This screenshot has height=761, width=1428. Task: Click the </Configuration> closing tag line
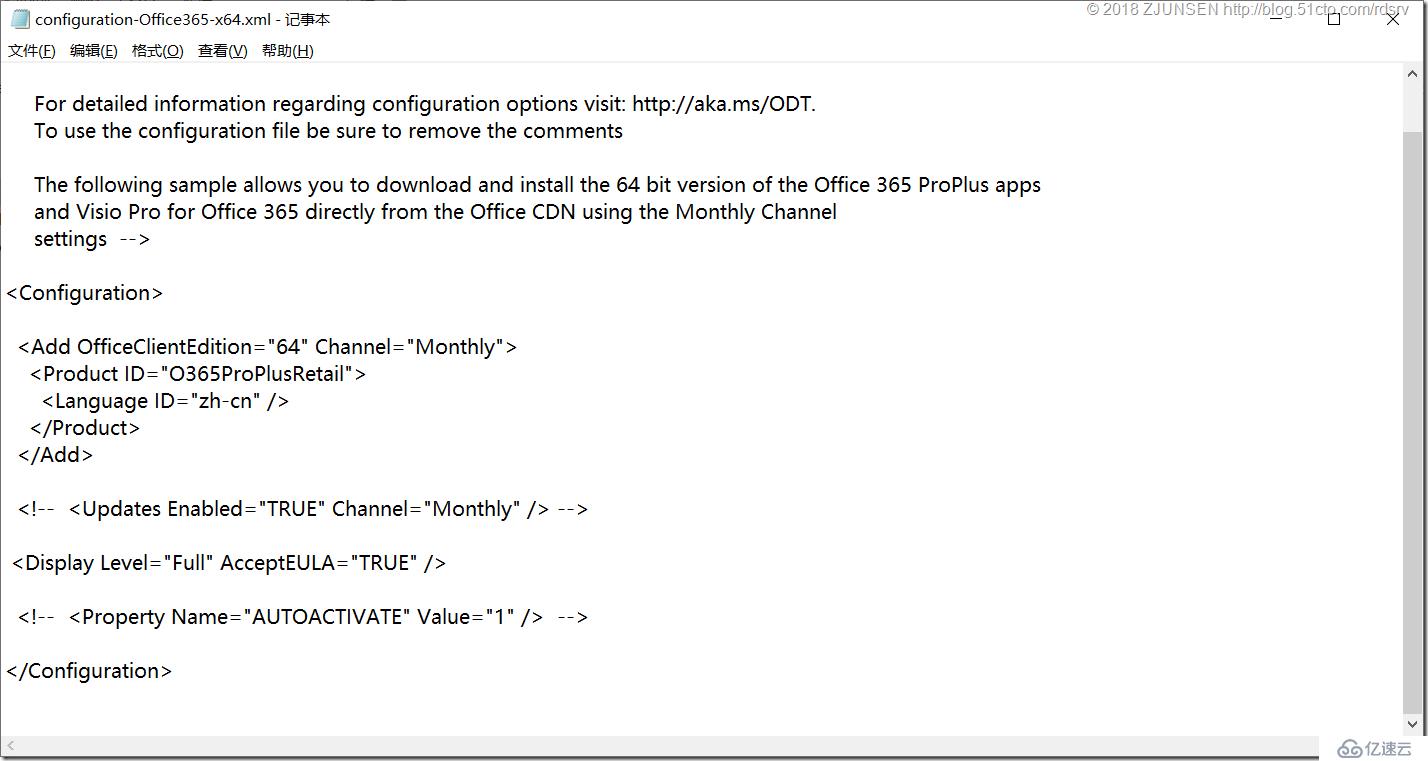pos(89,671)
